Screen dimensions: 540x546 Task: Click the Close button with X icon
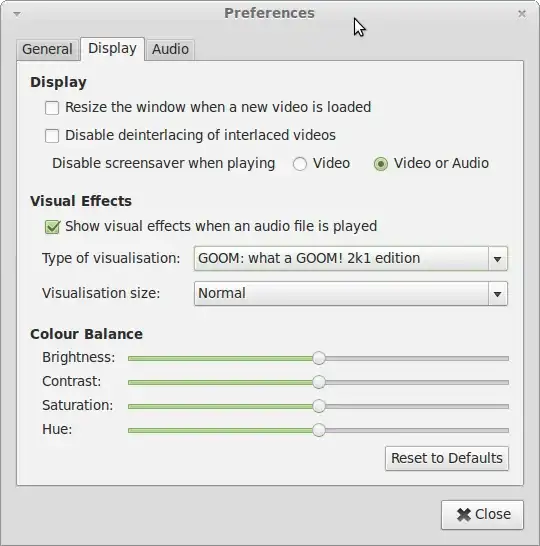482,515
